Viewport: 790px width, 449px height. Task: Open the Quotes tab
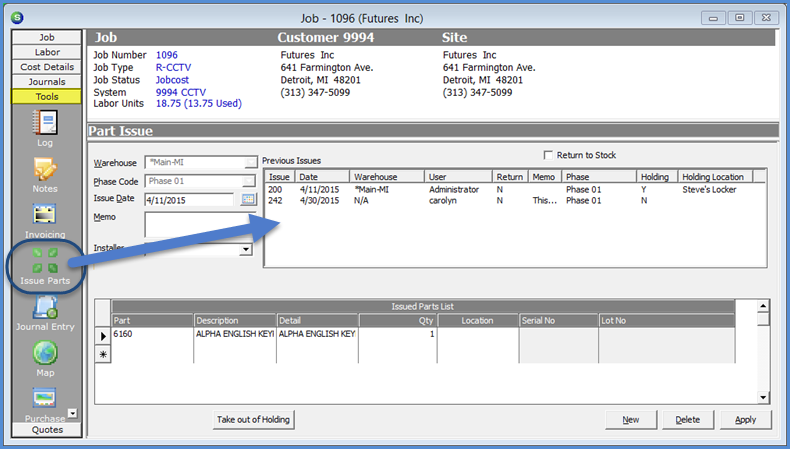point(47,430)
